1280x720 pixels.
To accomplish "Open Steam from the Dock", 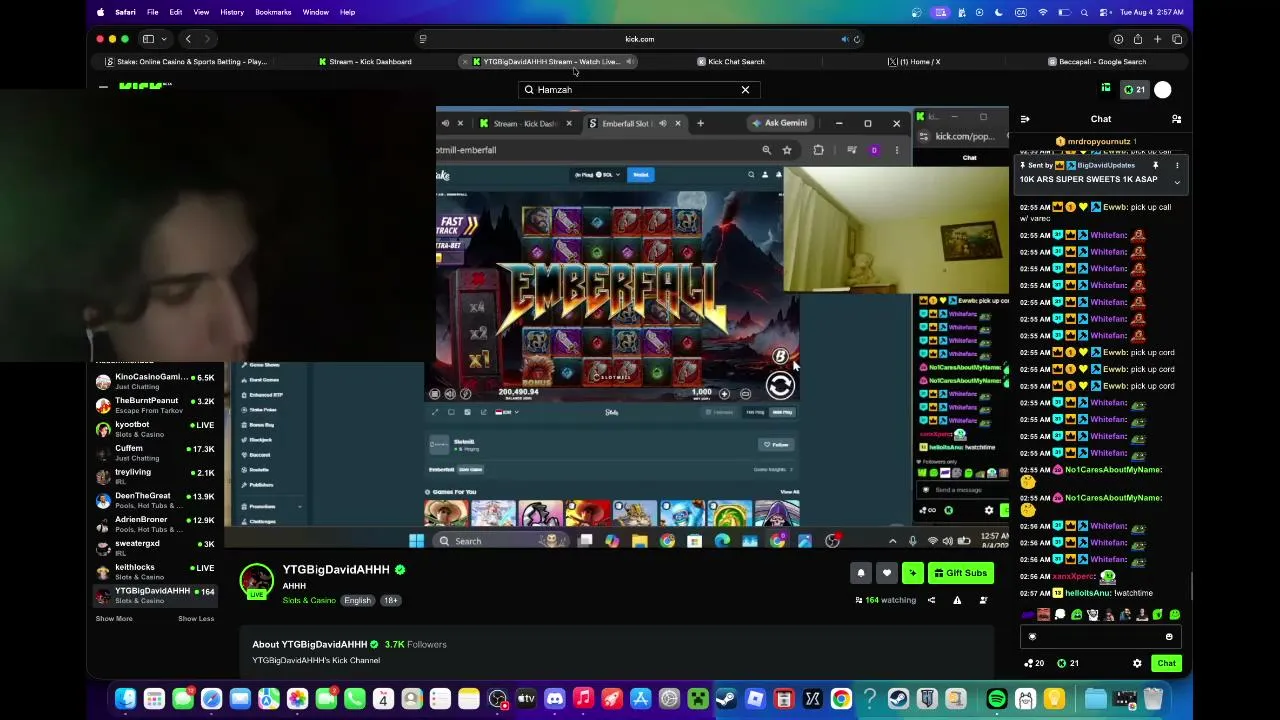I will click(x=726, y=699).
